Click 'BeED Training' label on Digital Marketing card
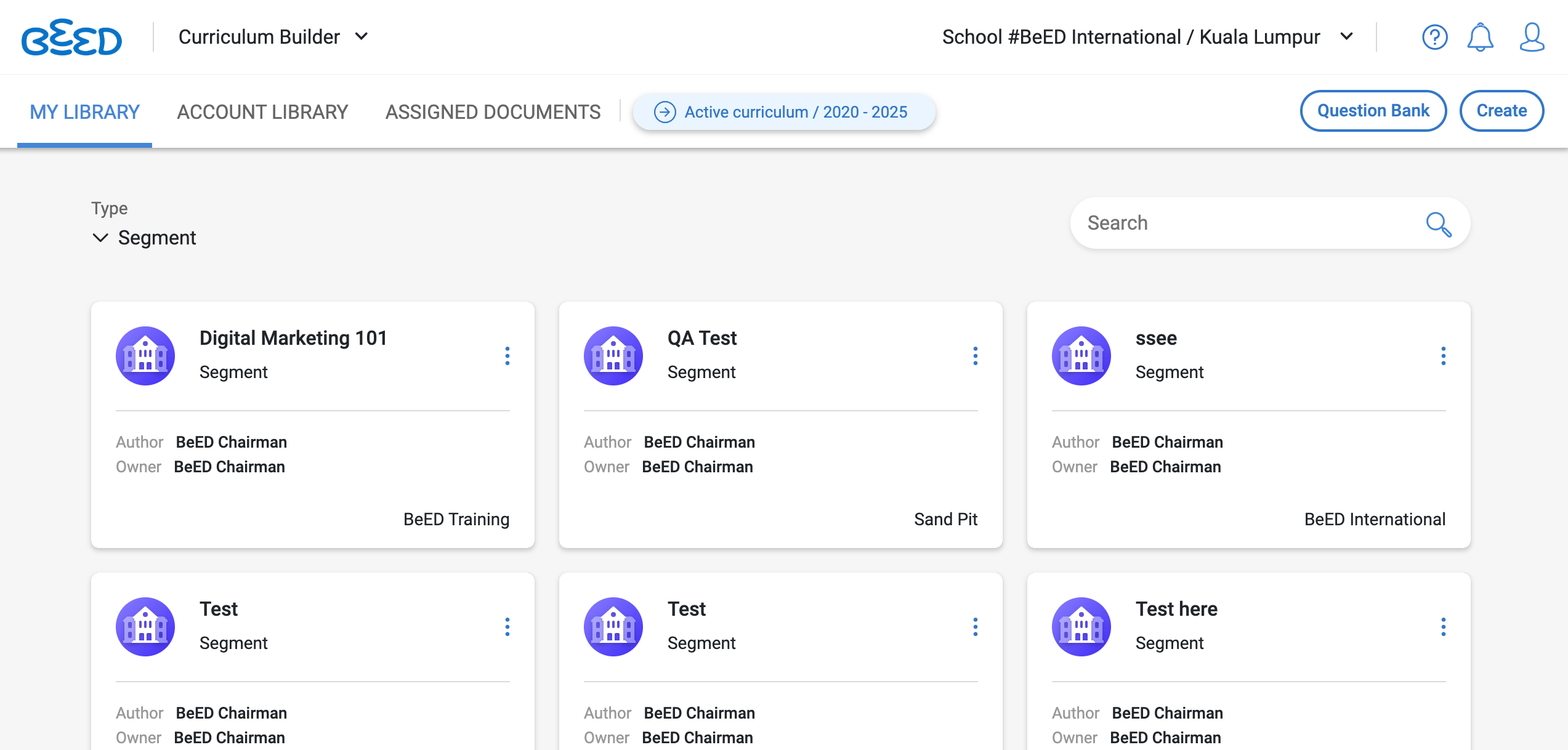 pos(456,519)
